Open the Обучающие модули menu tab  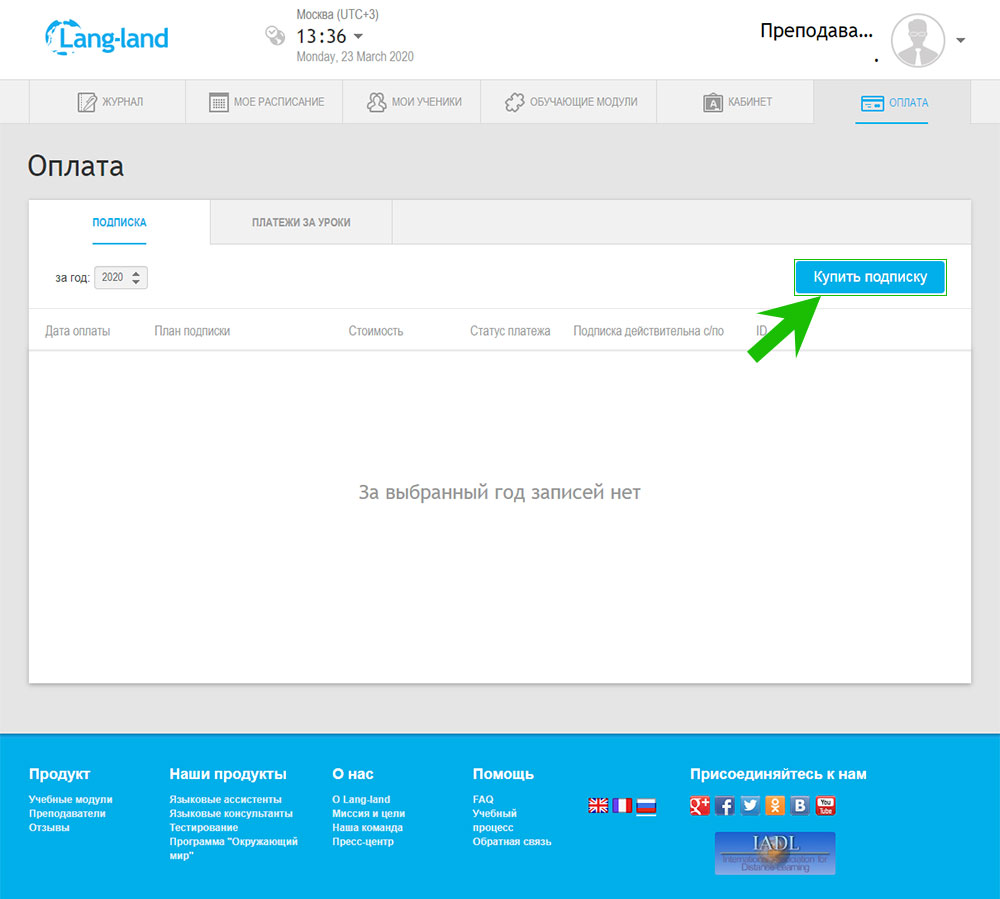point(571,102)
